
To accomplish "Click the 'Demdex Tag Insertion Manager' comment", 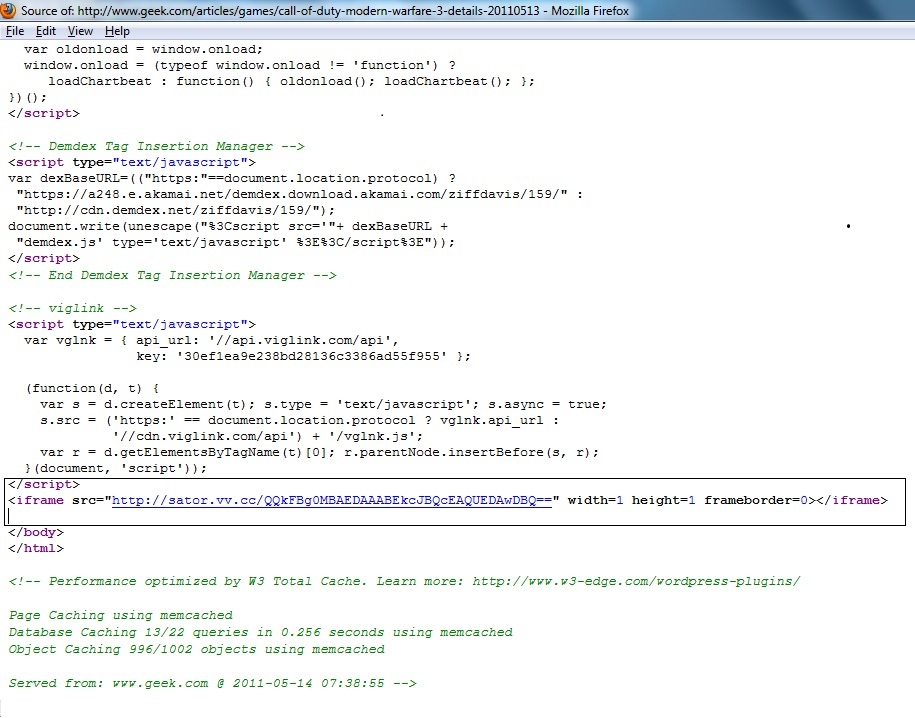I will pos(156,146).
